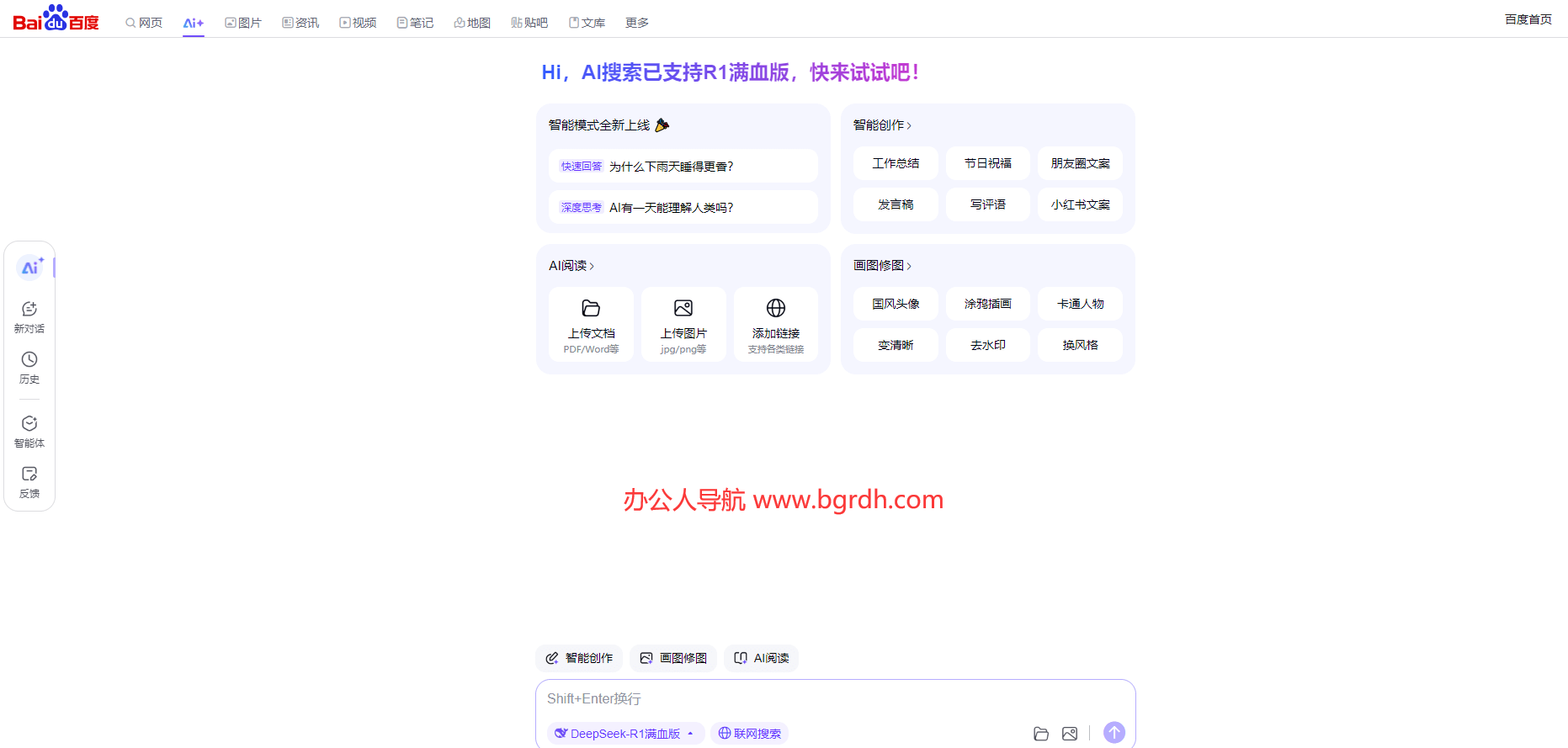The width and height of the screenshot is (1568, 748).
Task: Choose the 卡通人物 option
Action: tap(1081, 304)
